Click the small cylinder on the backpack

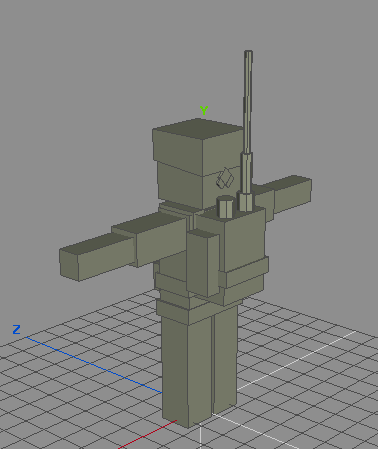point(226,207)
